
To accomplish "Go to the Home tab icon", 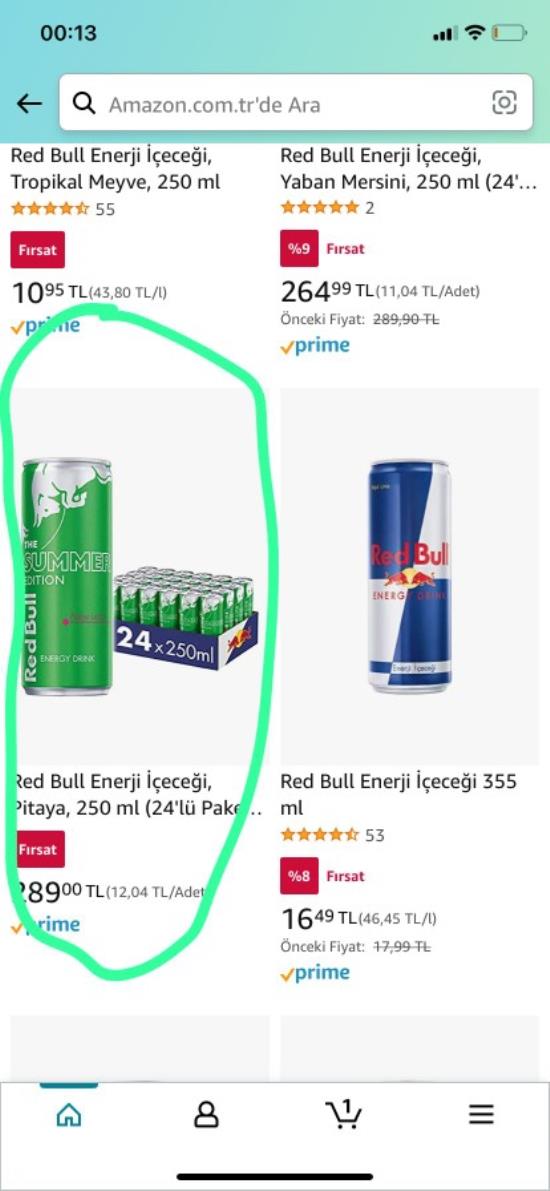I will coord(69,1114).
